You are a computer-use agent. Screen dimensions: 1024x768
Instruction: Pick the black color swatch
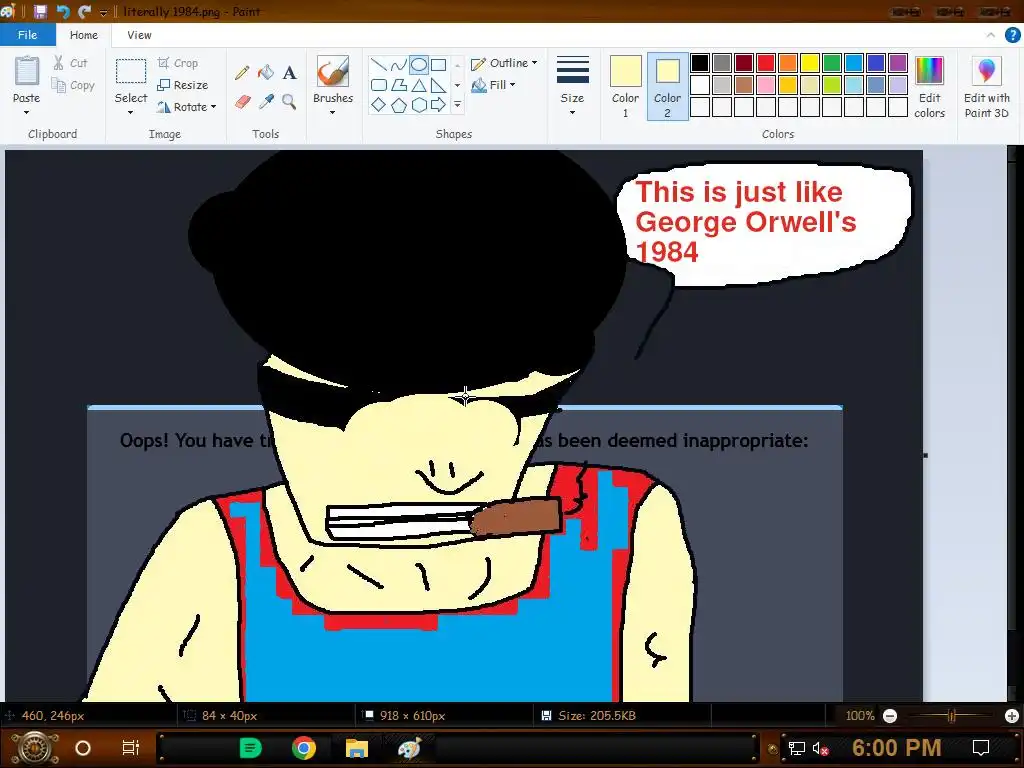pyautogui.click(x=699, y=63)
